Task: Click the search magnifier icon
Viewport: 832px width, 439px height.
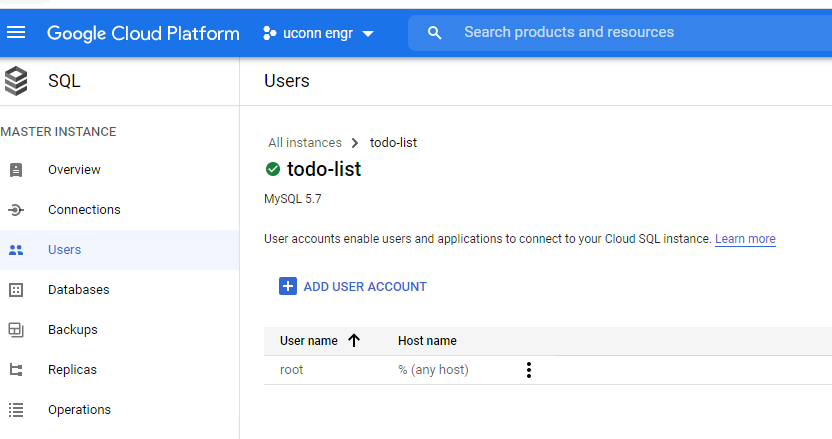Action: (x=435, y=33)
